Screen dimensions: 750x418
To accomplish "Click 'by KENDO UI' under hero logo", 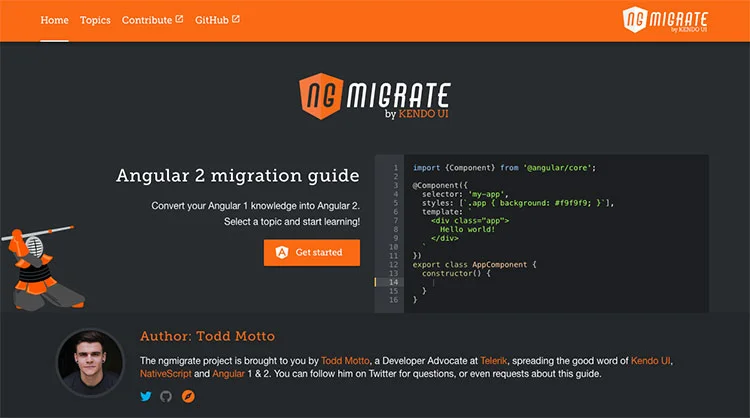I will (x=417, y=114).
